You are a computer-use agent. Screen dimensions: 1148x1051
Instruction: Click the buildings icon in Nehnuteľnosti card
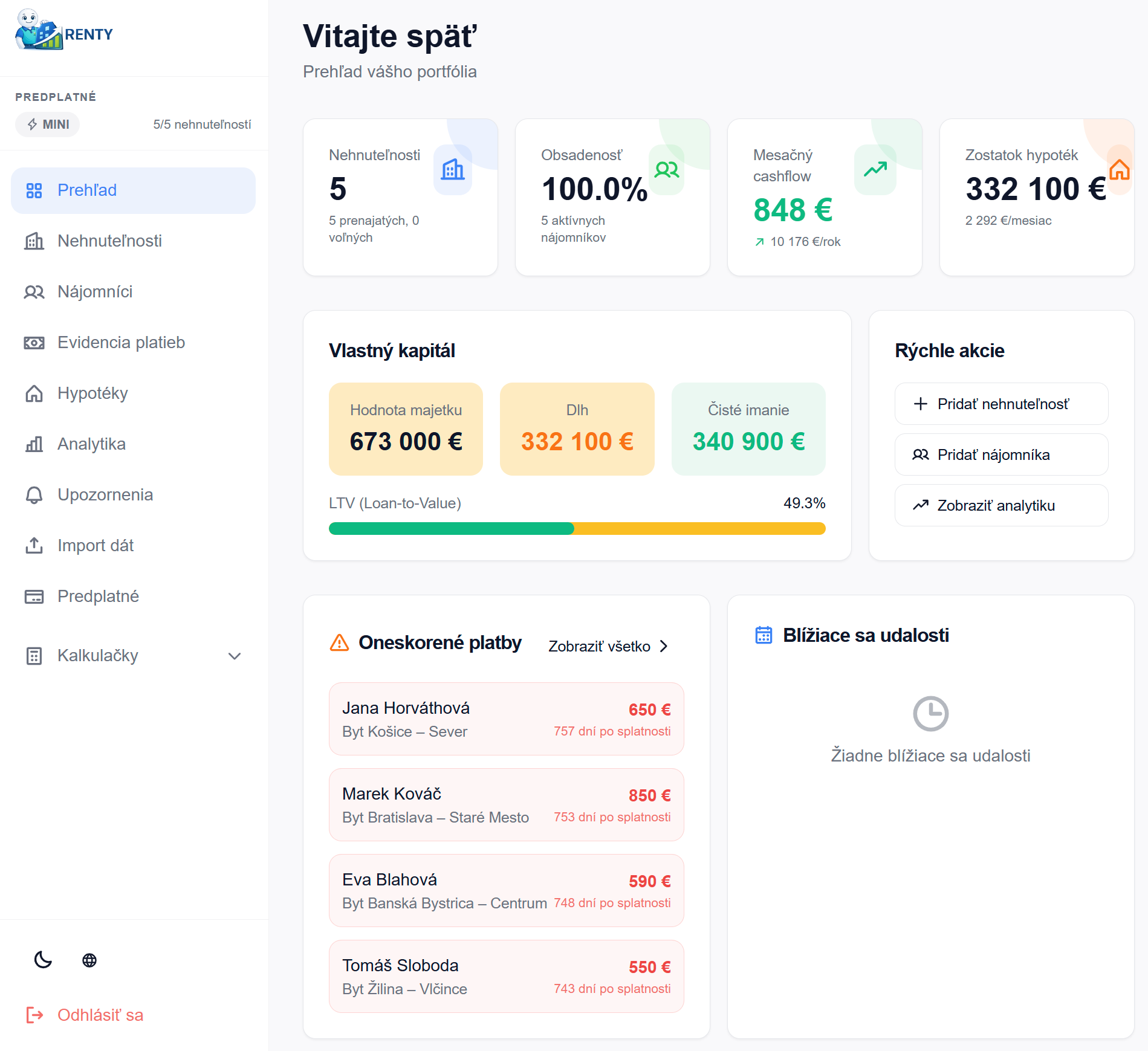click(452, 170)
